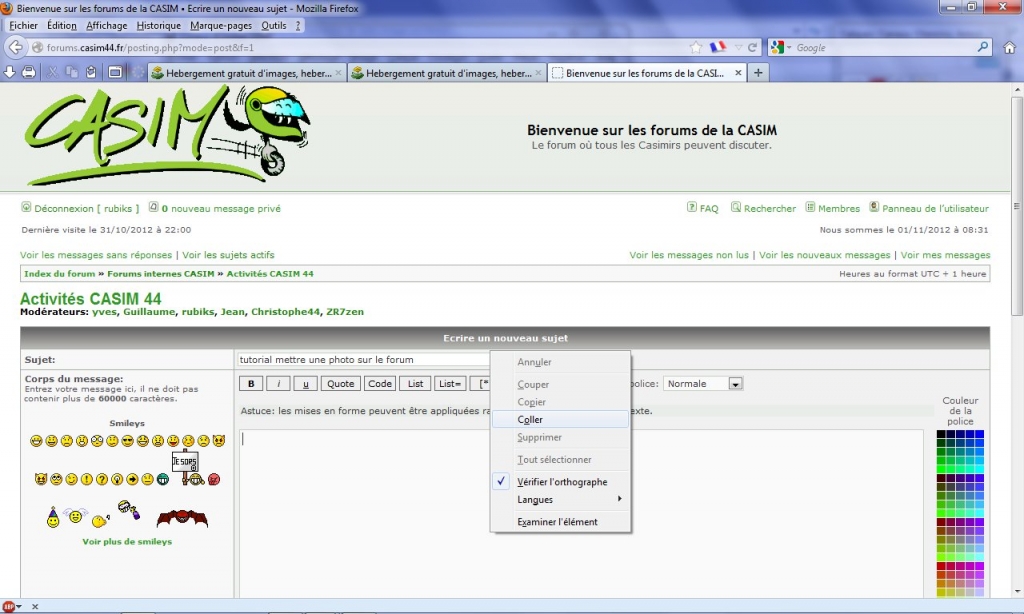Click the reload page icon
Image resolution: width=1024 pixels, height=614 pixels.
click(x=754, y=47)
